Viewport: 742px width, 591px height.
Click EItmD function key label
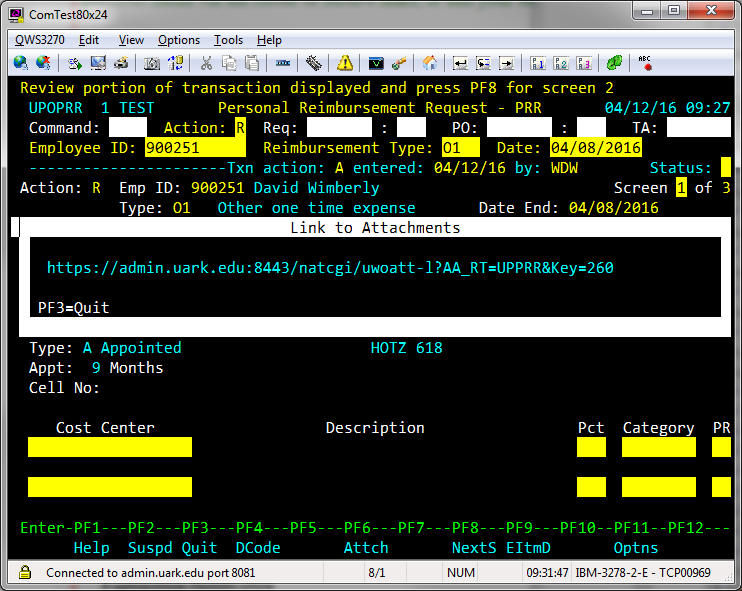tap(528, 548)
